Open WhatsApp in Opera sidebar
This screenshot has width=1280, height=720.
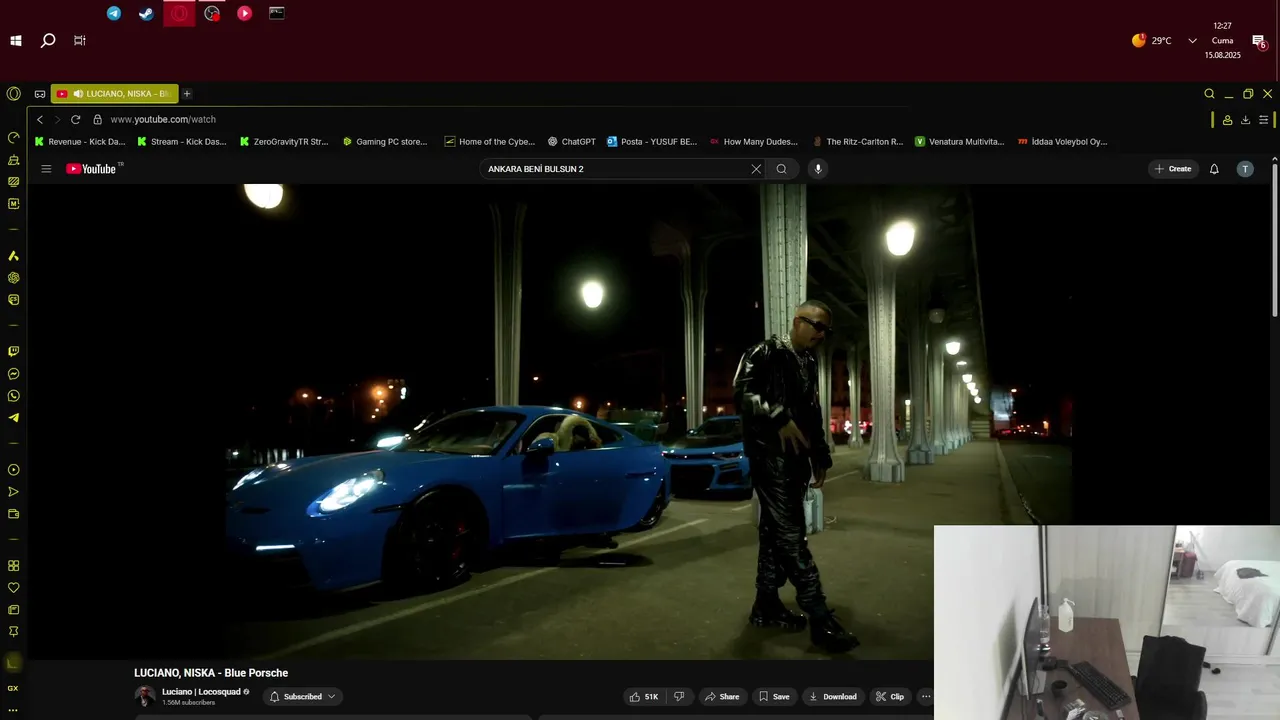click(13, 396)
